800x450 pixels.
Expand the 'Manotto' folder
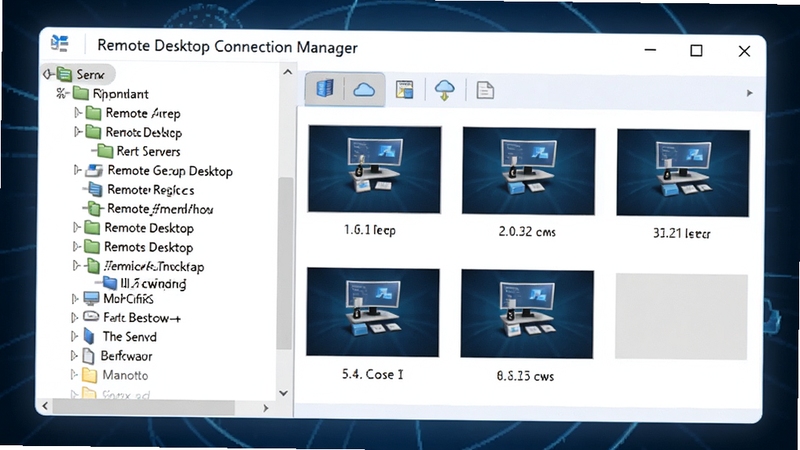tap(74, 374)
